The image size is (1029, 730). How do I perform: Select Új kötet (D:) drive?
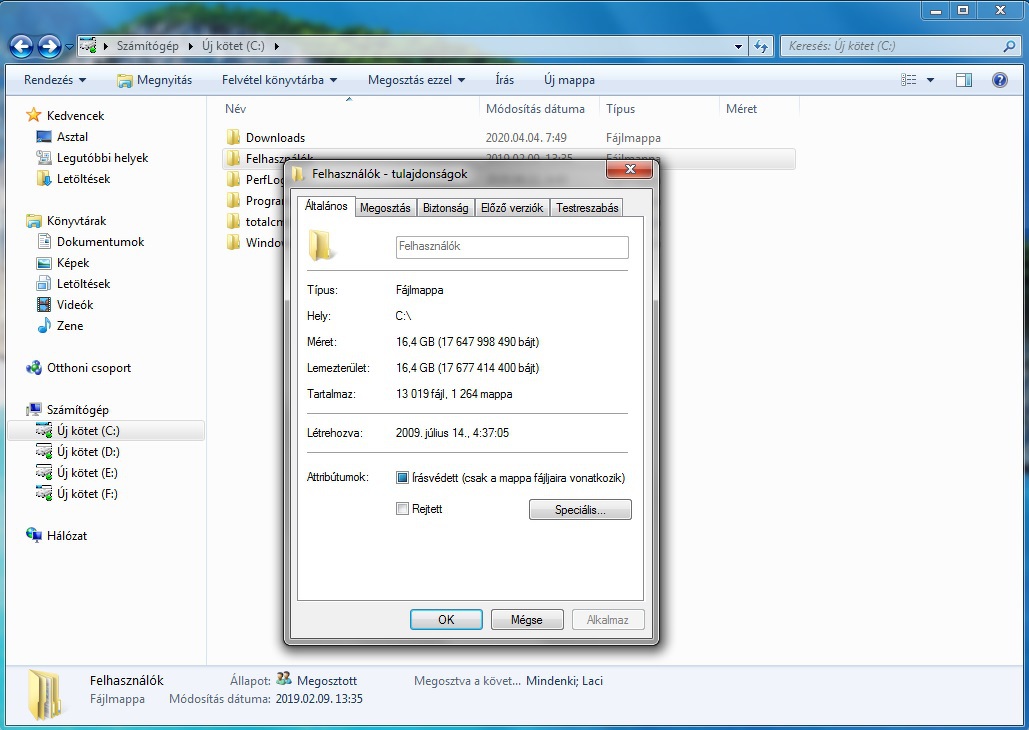[x=88, y=452]
